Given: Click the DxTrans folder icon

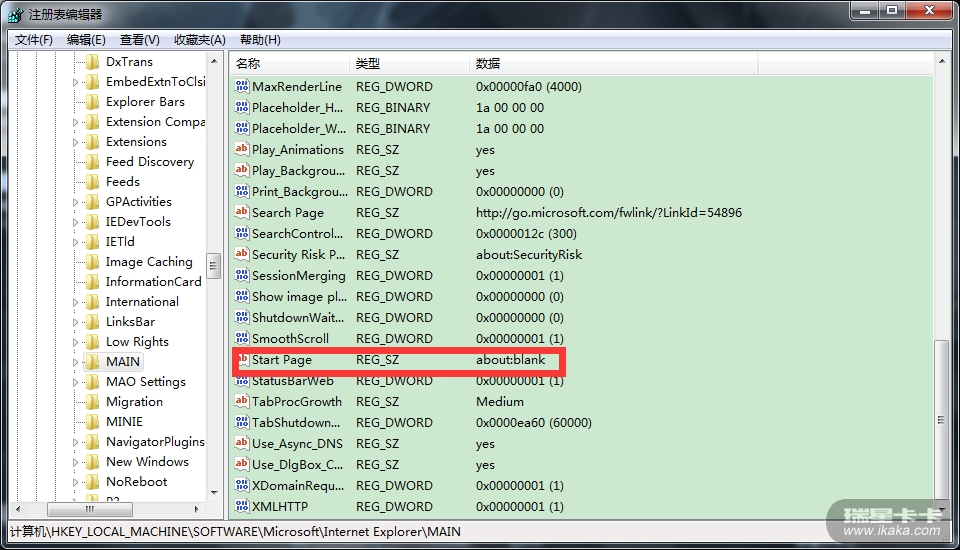Looking at the screenshot, I should pos(92,62).
